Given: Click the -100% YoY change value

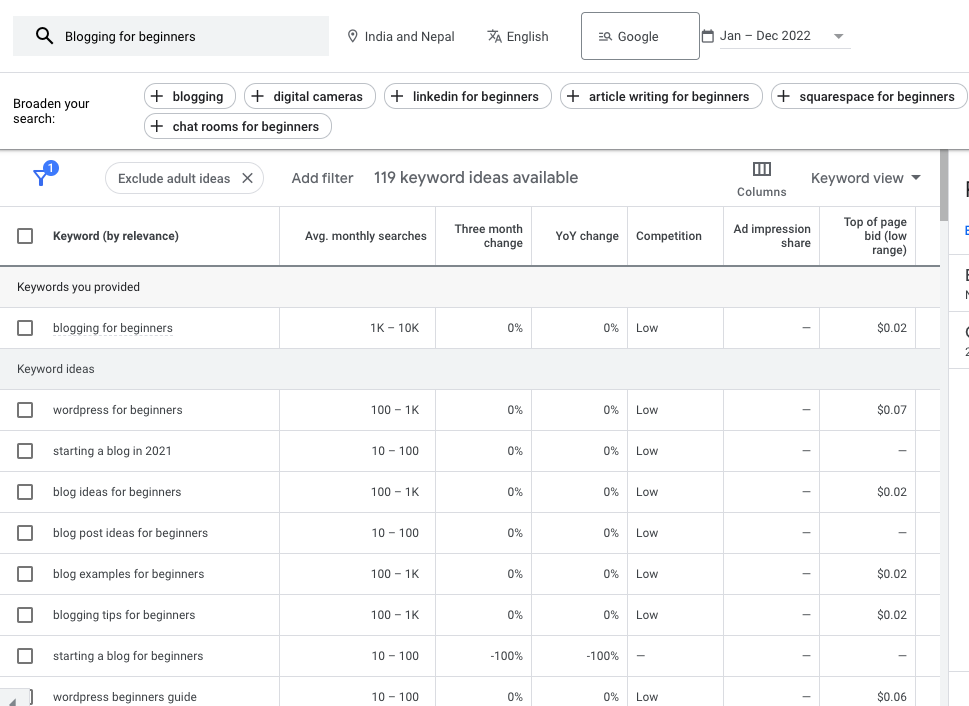Looking at the screenshot, I should (x=602, y=656).
